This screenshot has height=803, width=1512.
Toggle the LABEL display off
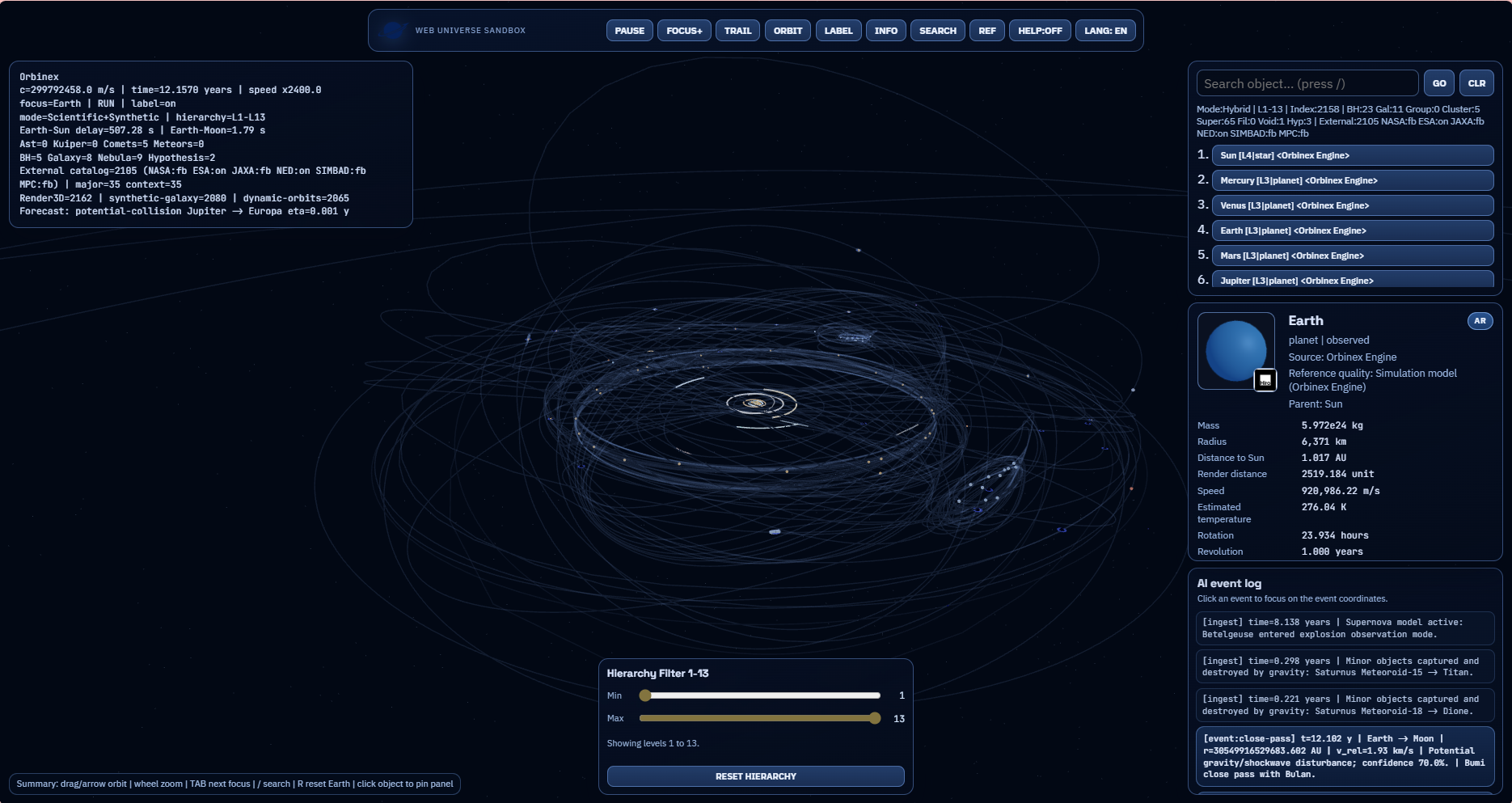tap(838, 30)
